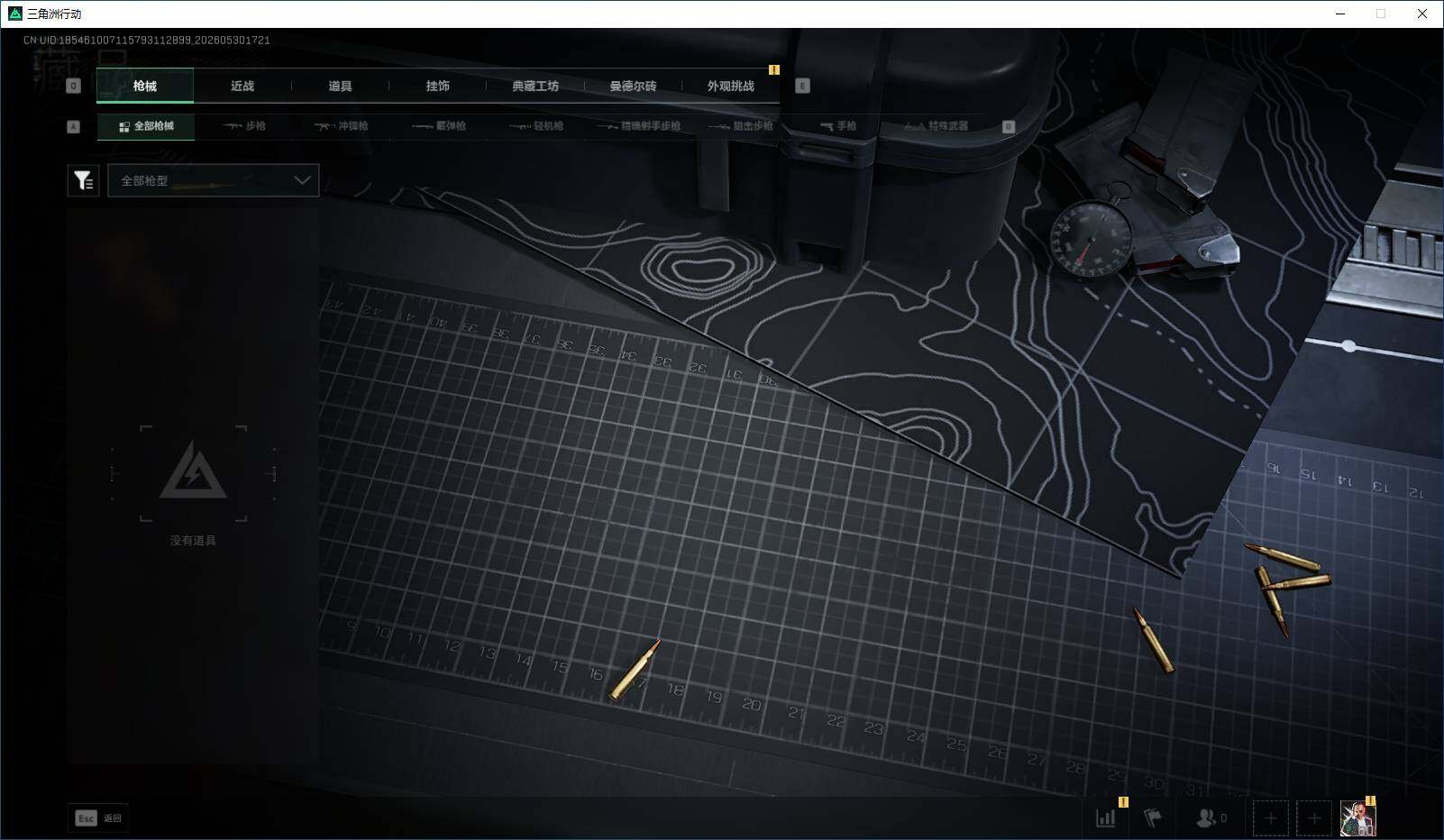1444x840 pixels.
Task: Minimize the 三角洲行动 window
Action: pos(1339,14)
